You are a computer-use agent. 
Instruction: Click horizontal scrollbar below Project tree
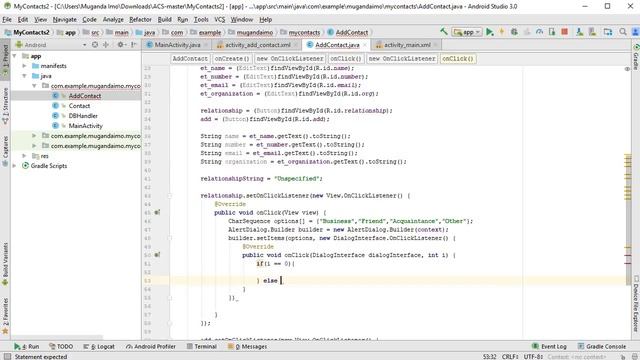(57, 338)
